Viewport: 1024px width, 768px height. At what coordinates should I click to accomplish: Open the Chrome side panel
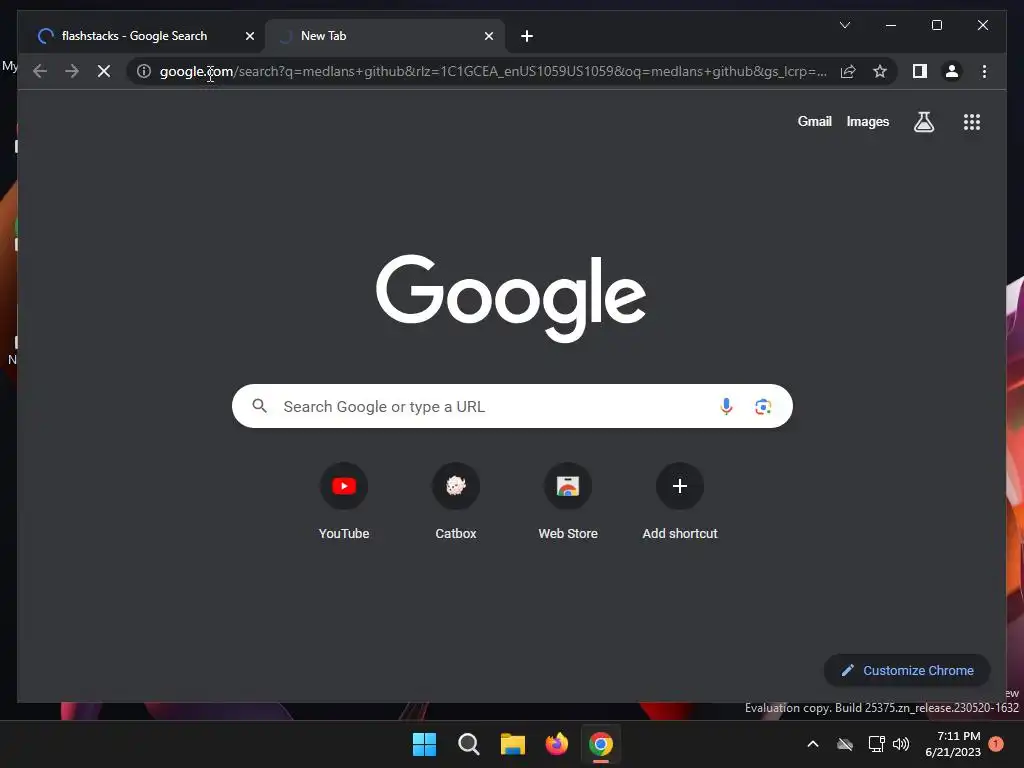click(x=920, y=71)
